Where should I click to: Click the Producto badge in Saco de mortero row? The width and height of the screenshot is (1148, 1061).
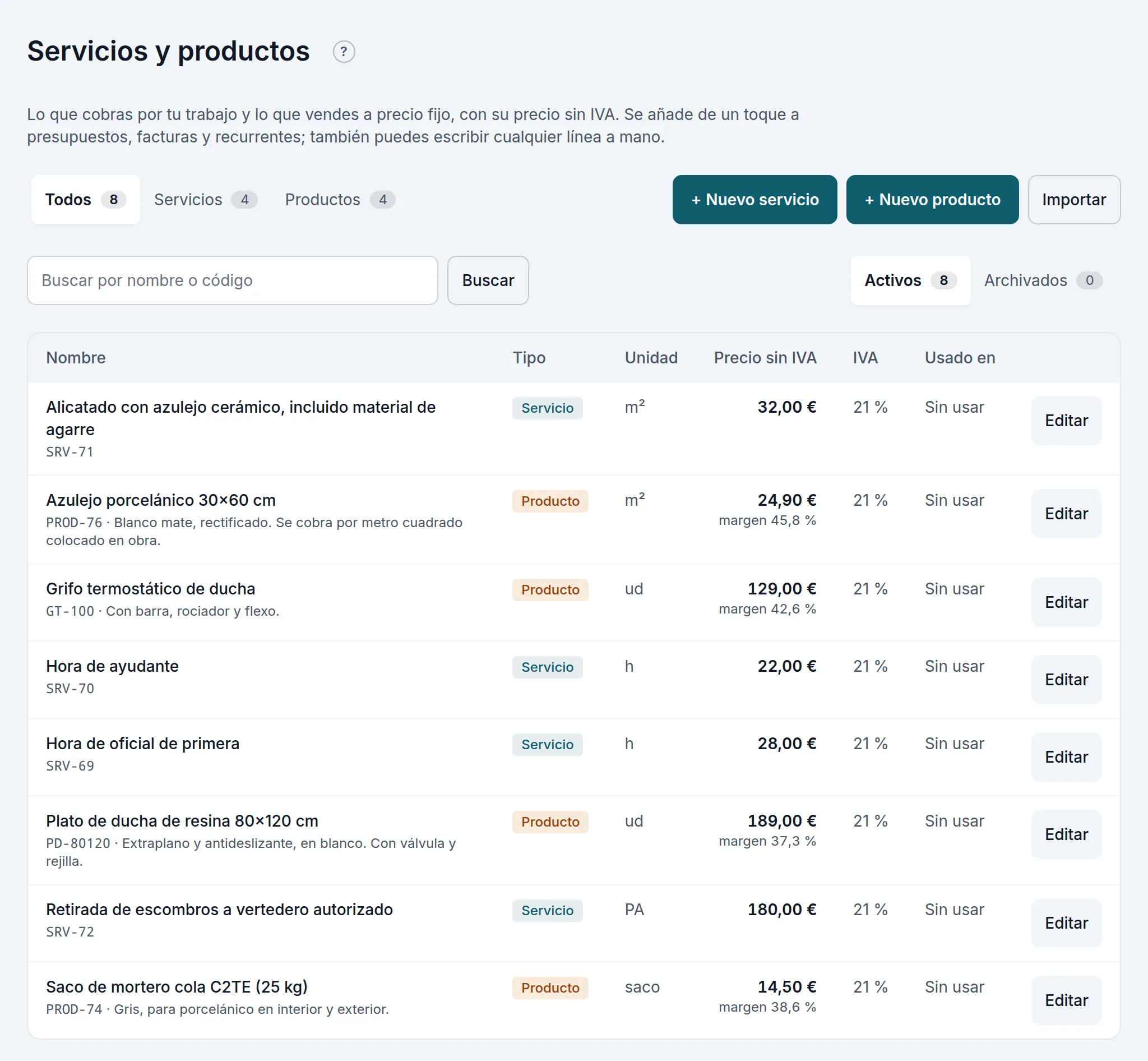[550, 988]
